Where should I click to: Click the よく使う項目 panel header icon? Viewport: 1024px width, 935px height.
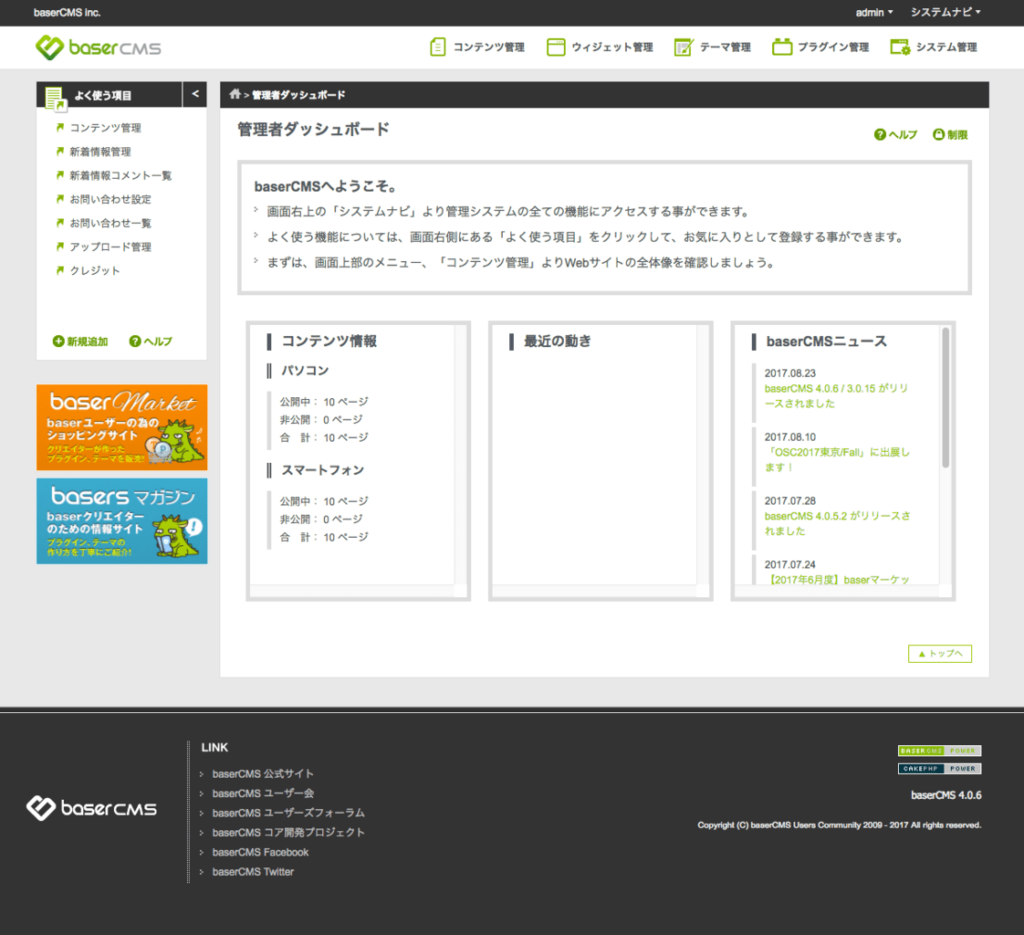56,95
